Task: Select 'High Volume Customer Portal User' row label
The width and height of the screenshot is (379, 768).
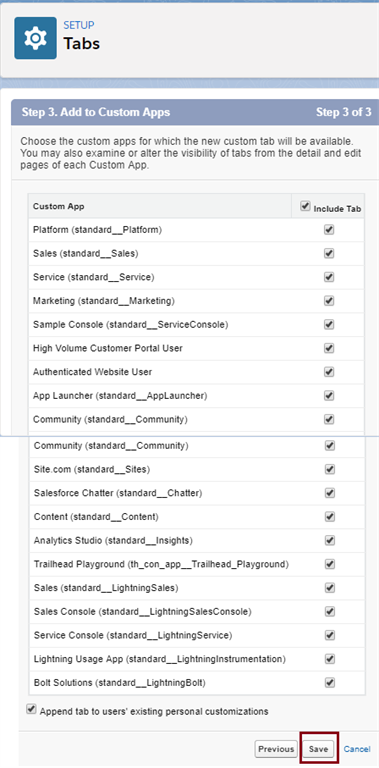Action: pos(108,348)
